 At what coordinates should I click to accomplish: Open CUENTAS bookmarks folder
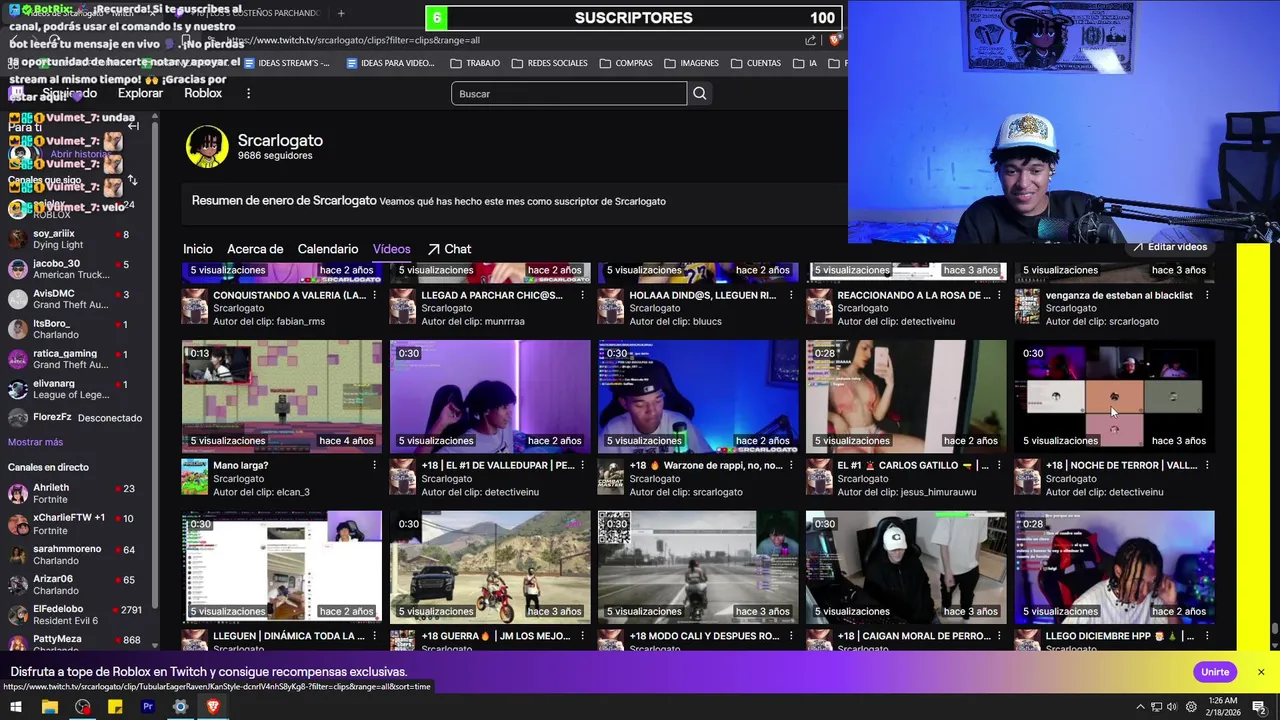756,63
